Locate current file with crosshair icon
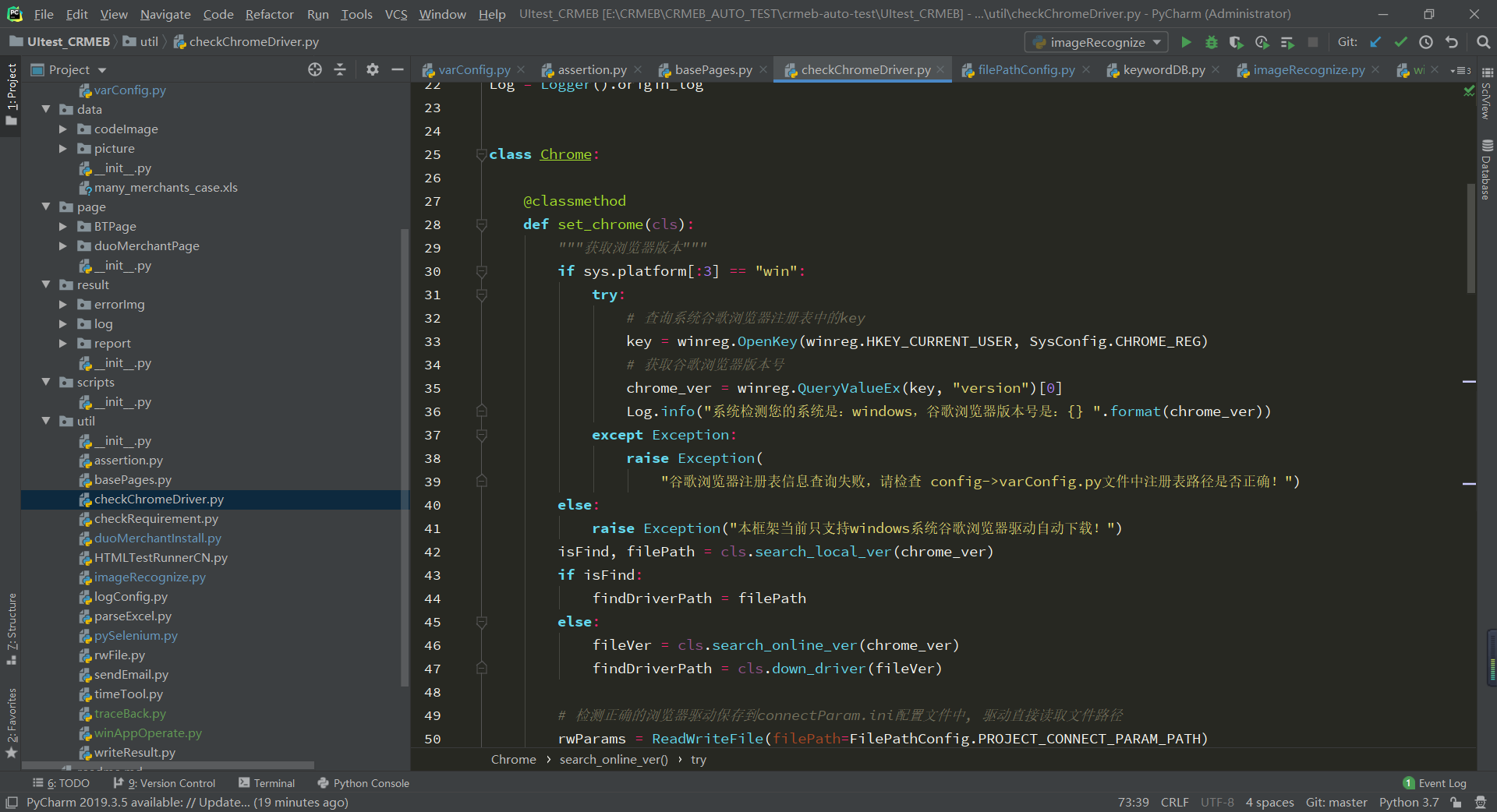This screenshot has width=1497, height=812. (x=314, y=69)
